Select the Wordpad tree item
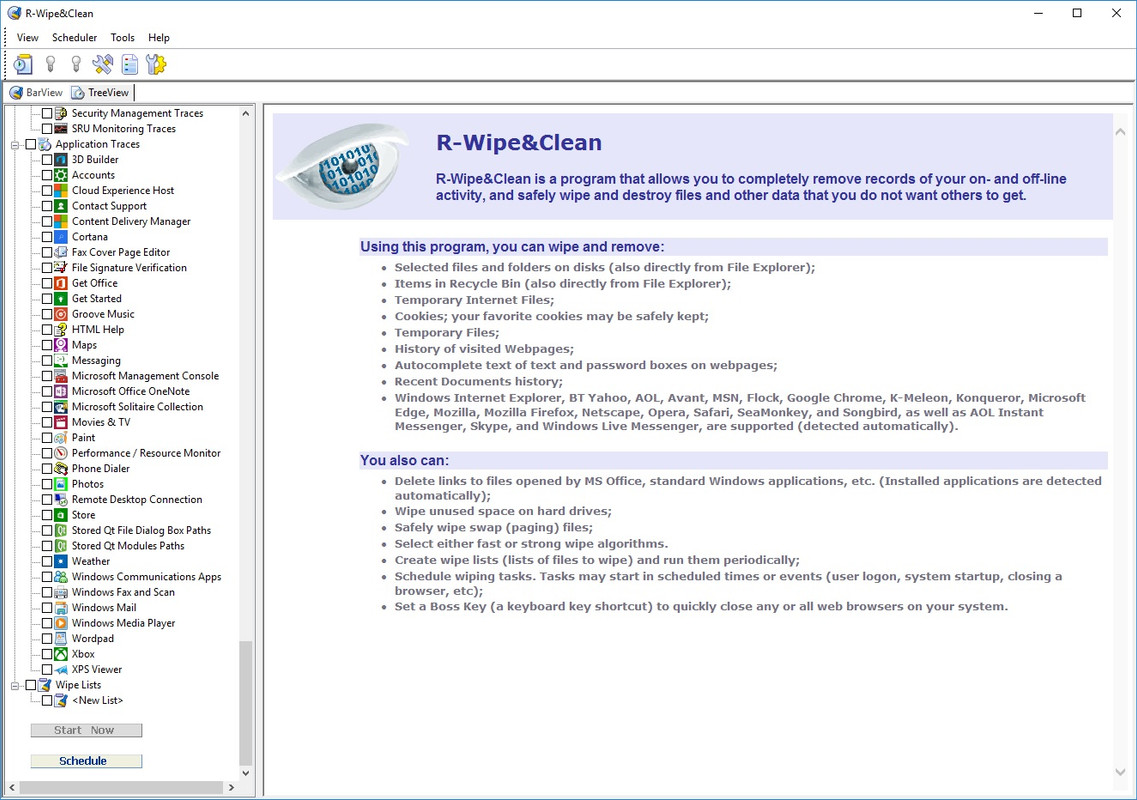This screenshot has height=800, width=1137. (93, 638)
